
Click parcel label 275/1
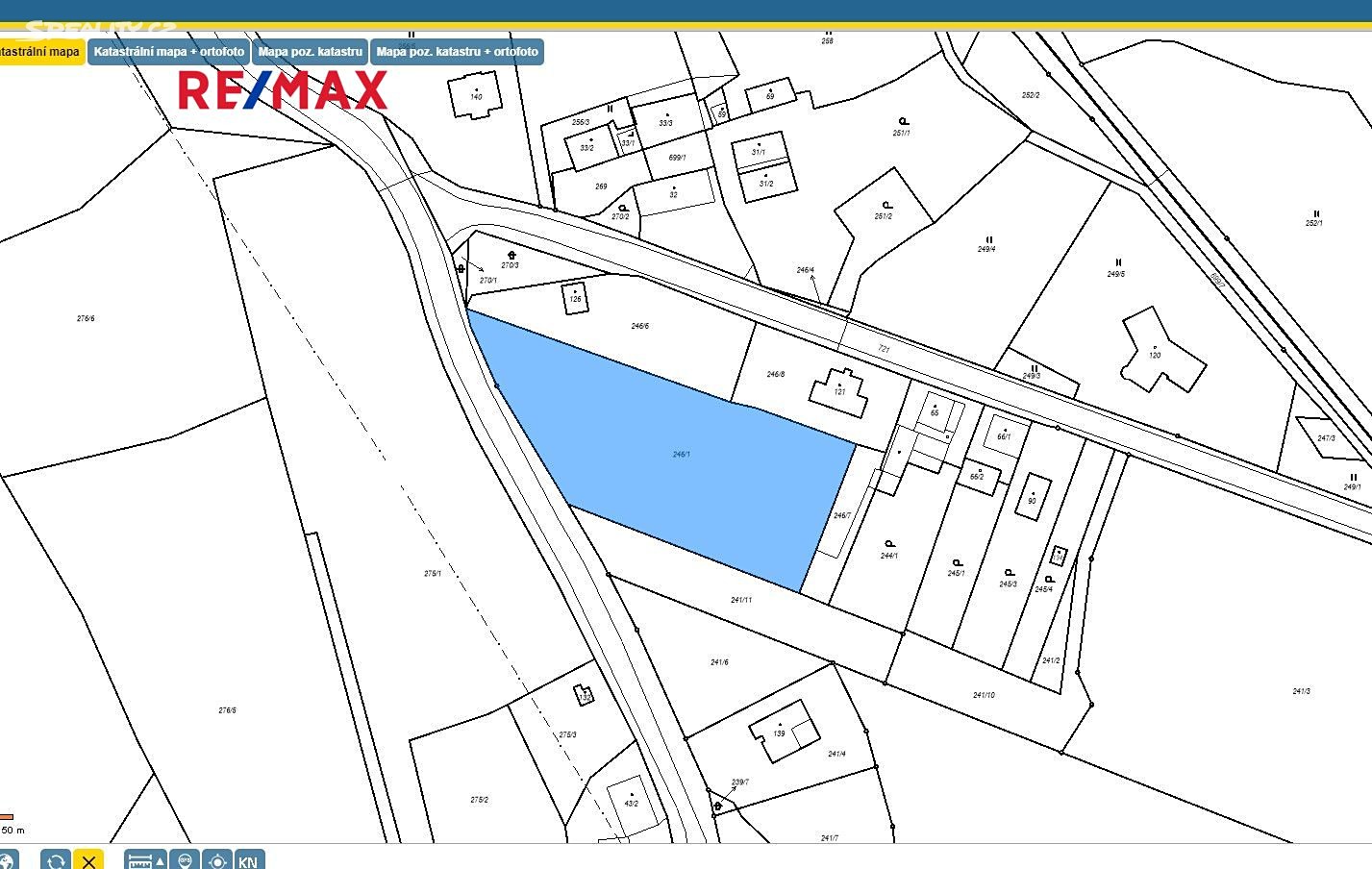click(x=433, y=574)
